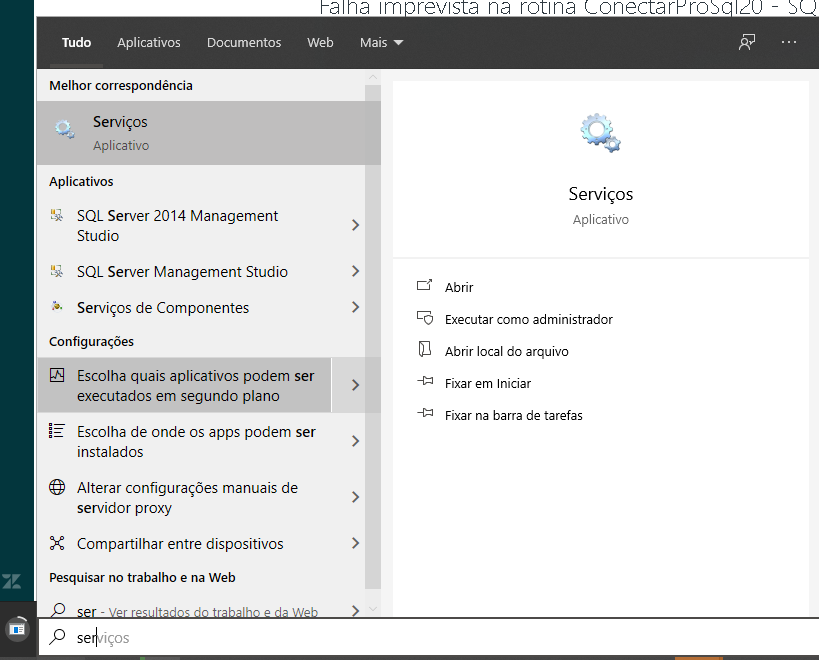This screenshot has height=660, width=819.
Task: Click Fixar na barra de tarefas
Action: [x=513, y=415]
